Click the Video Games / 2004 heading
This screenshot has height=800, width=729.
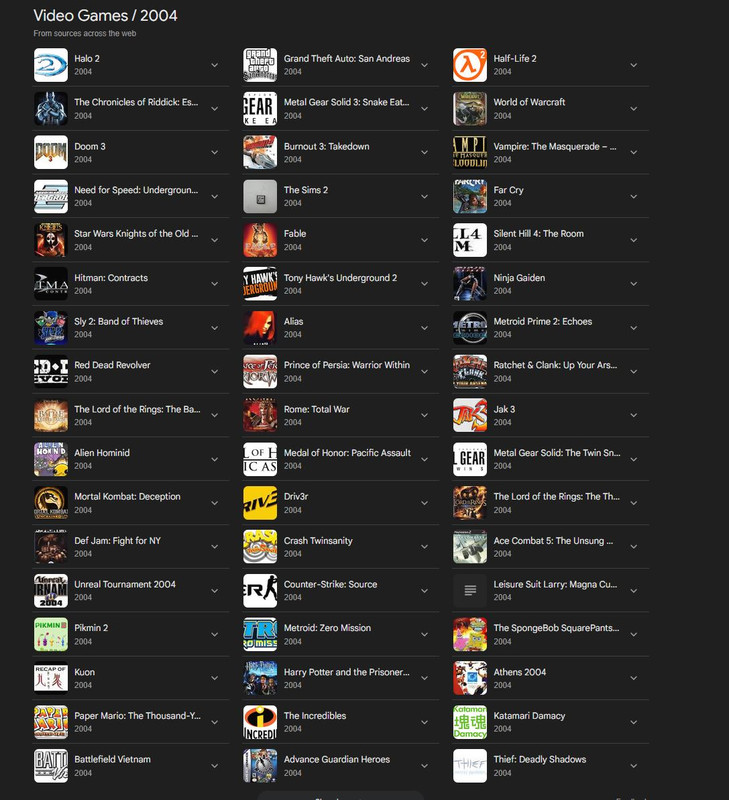pos(106,15)
